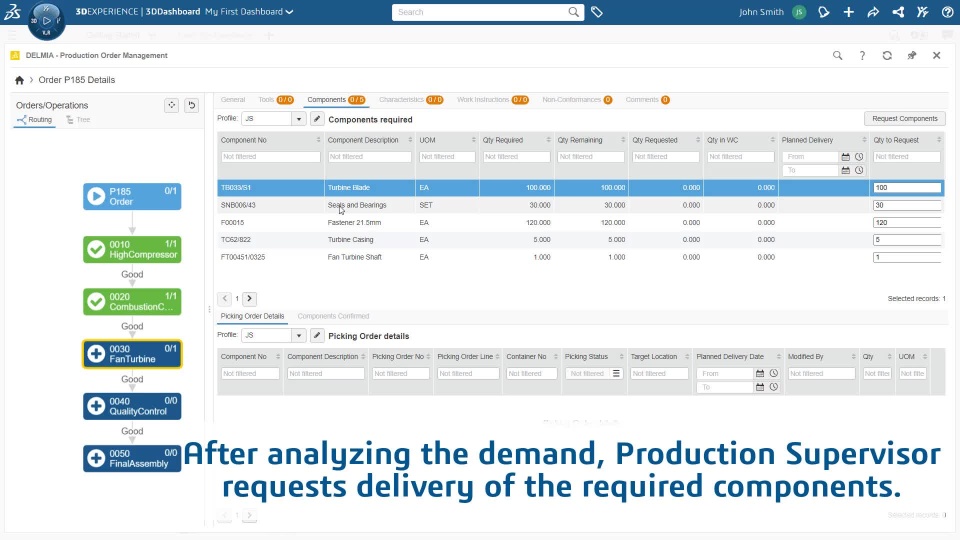Go to home via breadcrumb icon

pyautogui.click(x=20, y=80)
